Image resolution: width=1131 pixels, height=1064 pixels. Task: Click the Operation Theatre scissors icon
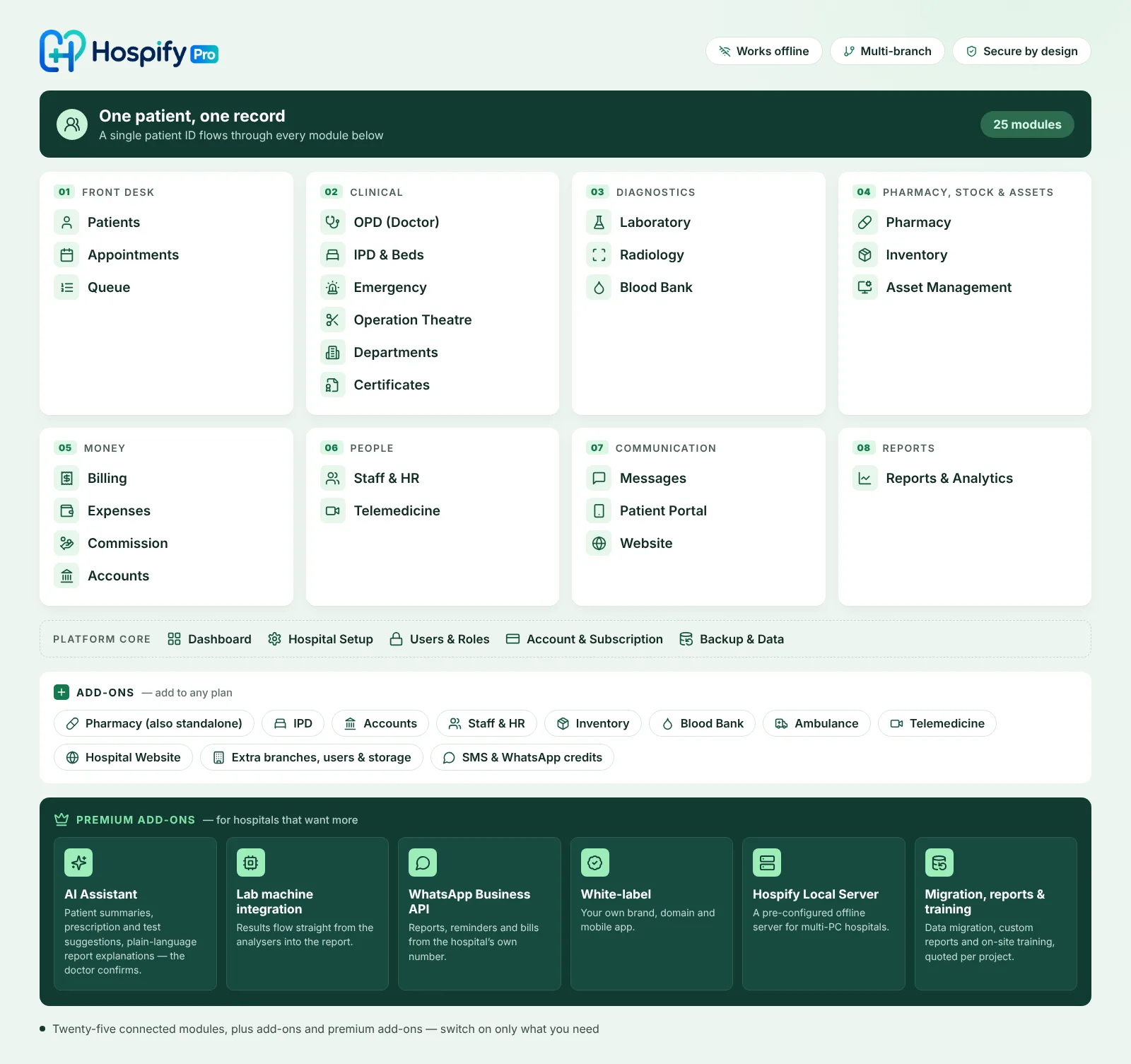[x=333, y=320]
